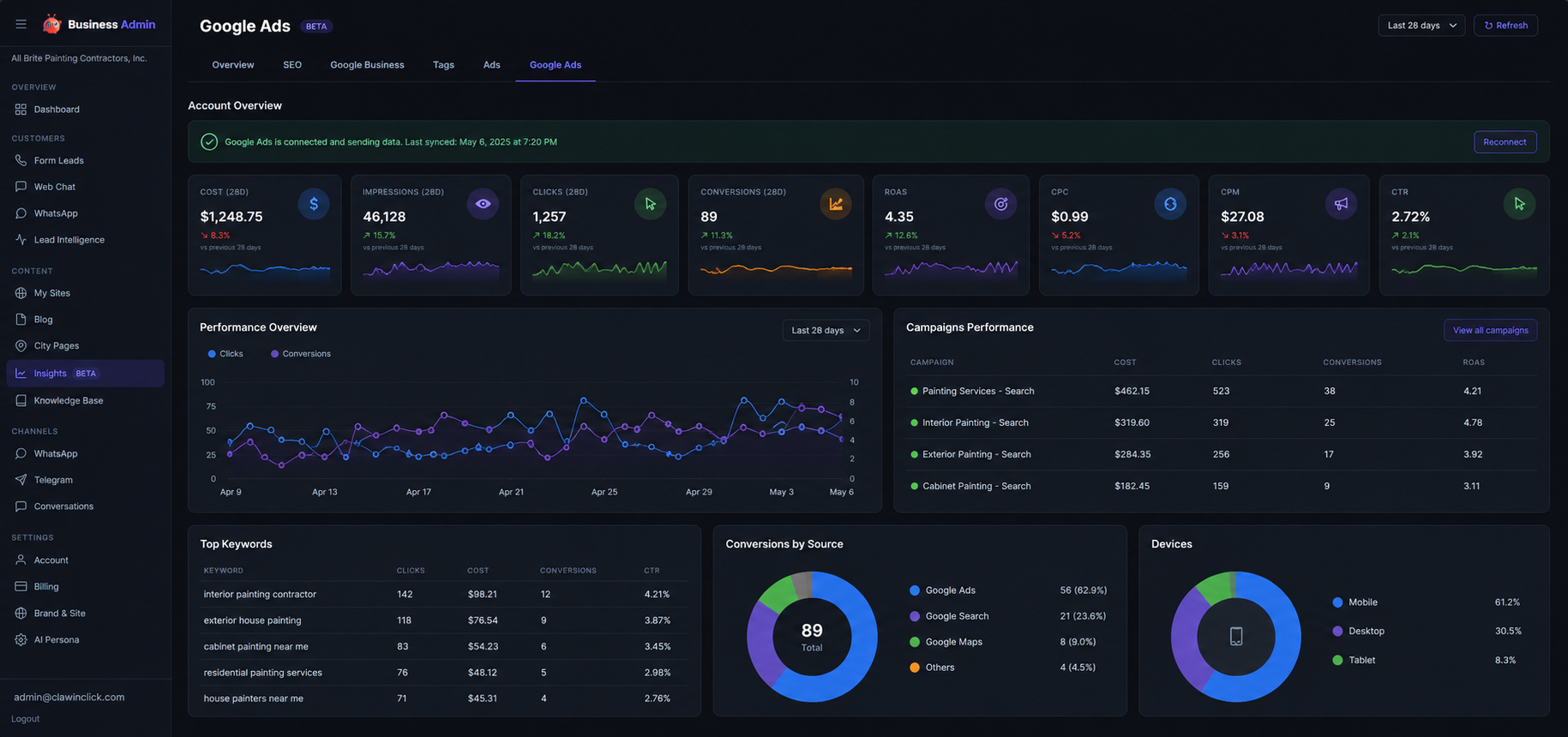Click View all campaigns button

point(1490,331)
